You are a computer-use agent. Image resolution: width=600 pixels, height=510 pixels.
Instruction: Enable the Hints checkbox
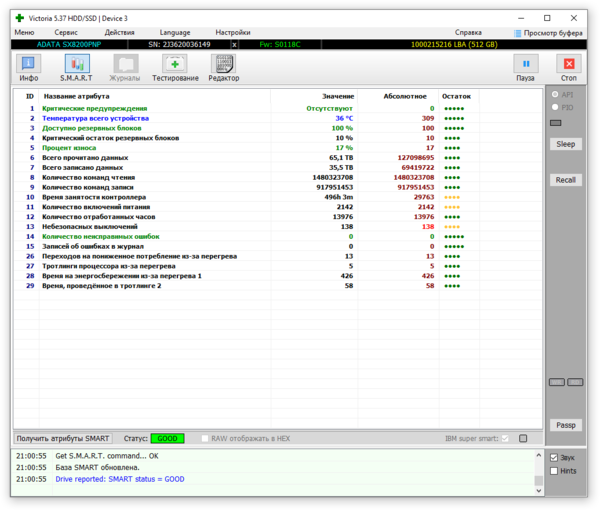click(555, 471)
